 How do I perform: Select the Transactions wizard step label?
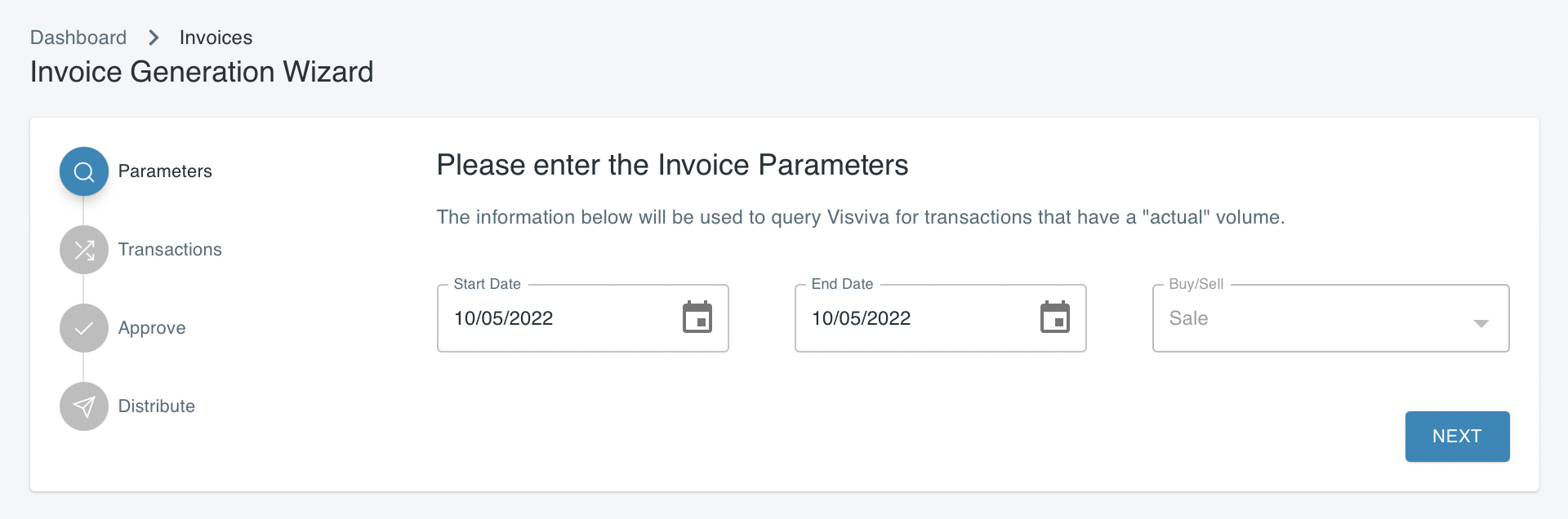pos(170,250)
